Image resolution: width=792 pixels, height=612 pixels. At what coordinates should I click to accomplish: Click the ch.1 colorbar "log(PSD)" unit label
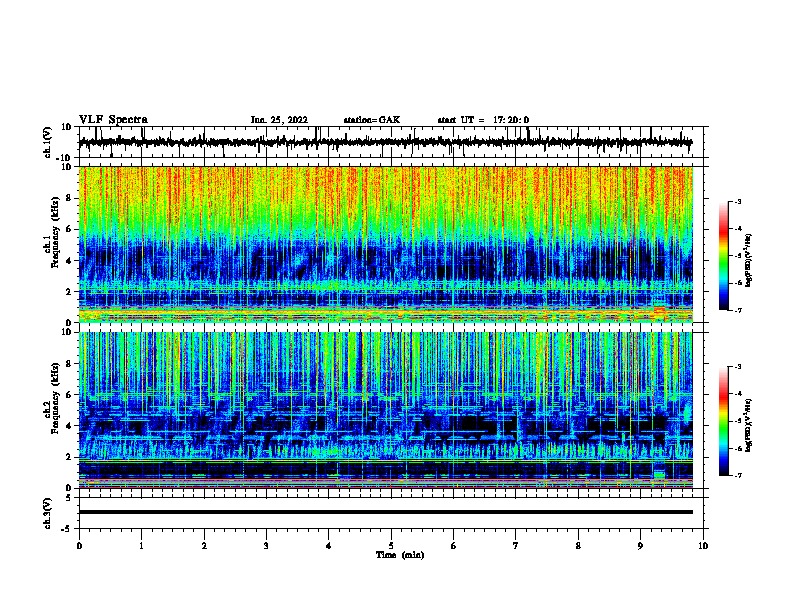749,261
